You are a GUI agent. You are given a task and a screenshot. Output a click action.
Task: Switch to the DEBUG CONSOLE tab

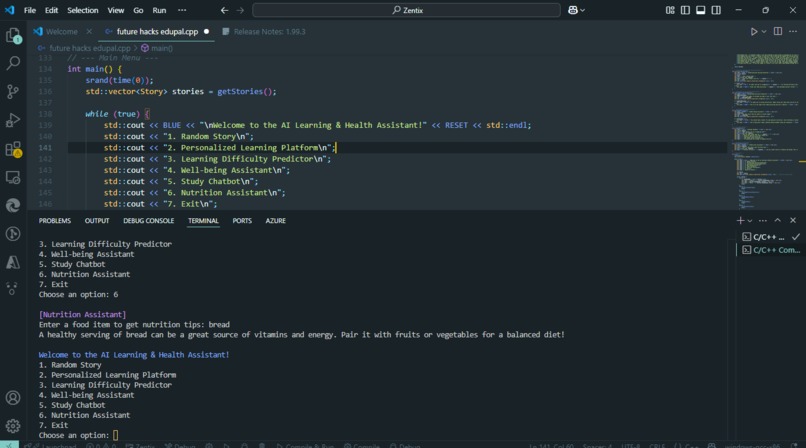click(x=149, y=221)
